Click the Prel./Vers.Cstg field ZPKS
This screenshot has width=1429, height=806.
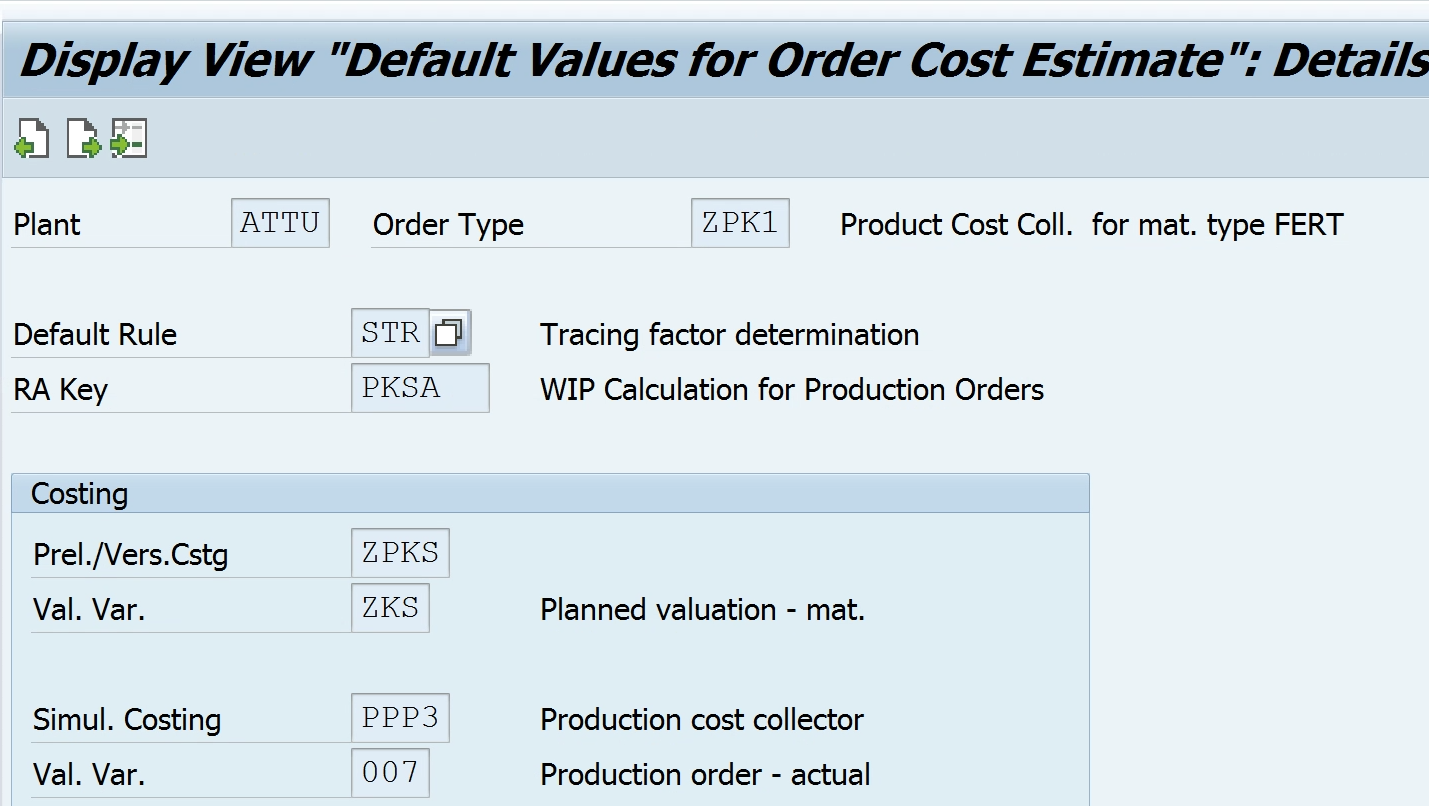point(400,553)
